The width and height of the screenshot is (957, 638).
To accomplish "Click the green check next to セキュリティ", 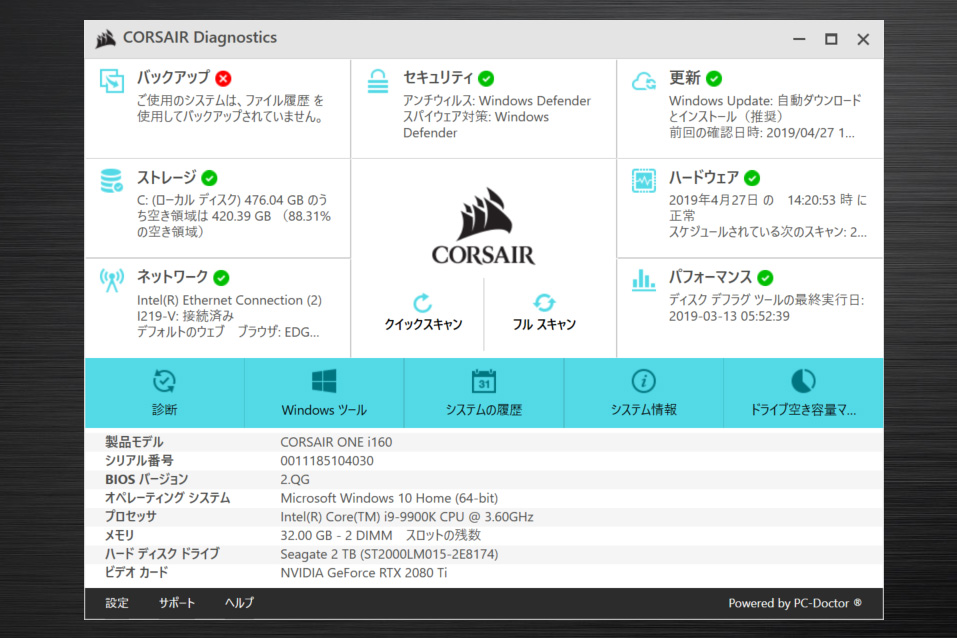I will coord(486,79).
